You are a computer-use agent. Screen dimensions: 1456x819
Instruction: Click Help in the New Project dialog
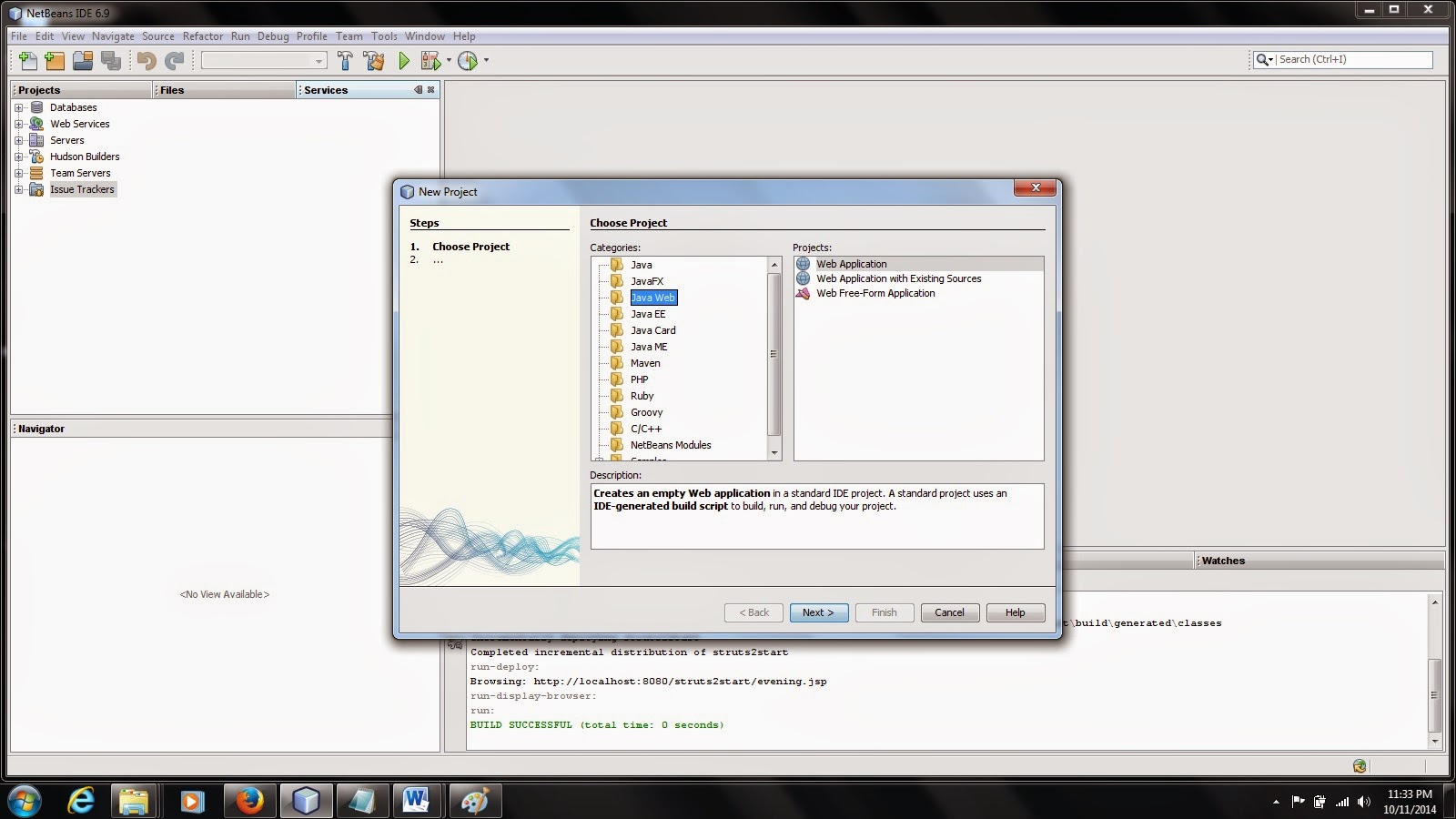pos(1015,612)
